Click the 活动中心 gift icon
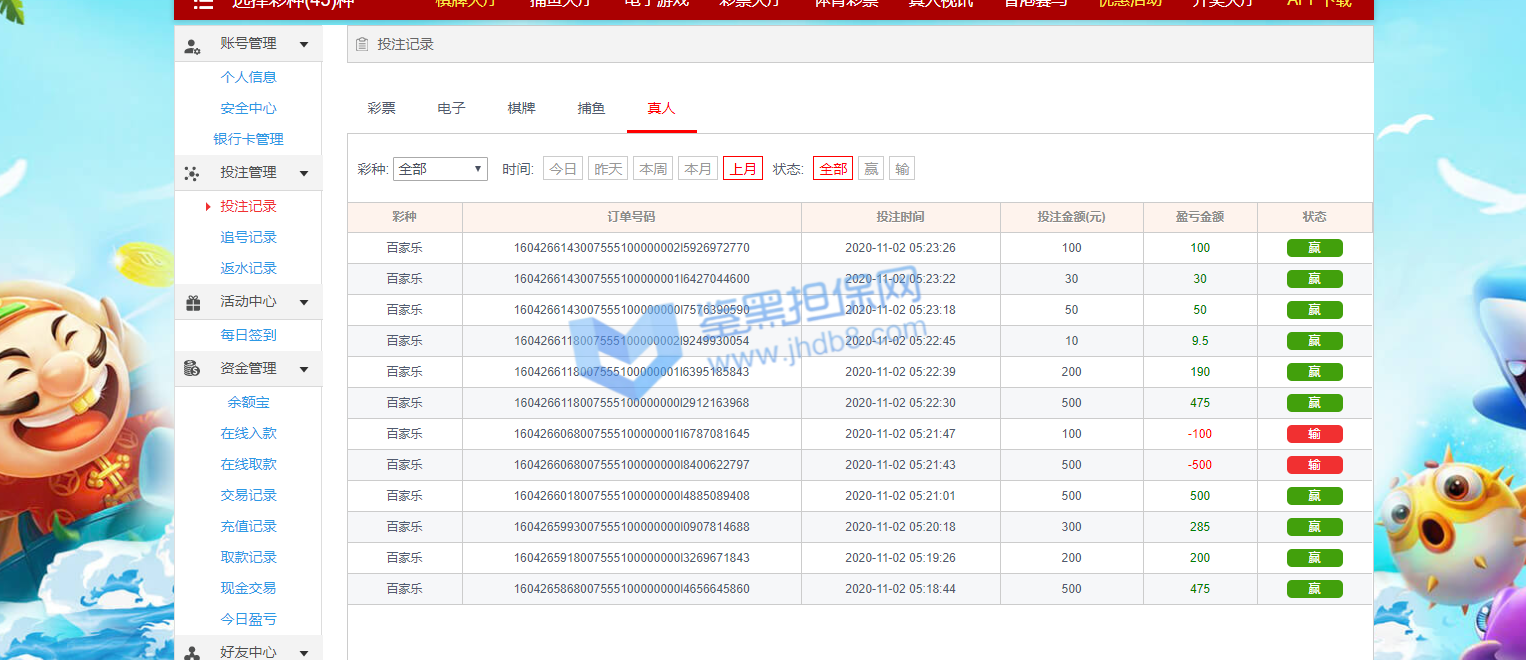Viewport: 1526px width, 660px height. pos(192,302)
